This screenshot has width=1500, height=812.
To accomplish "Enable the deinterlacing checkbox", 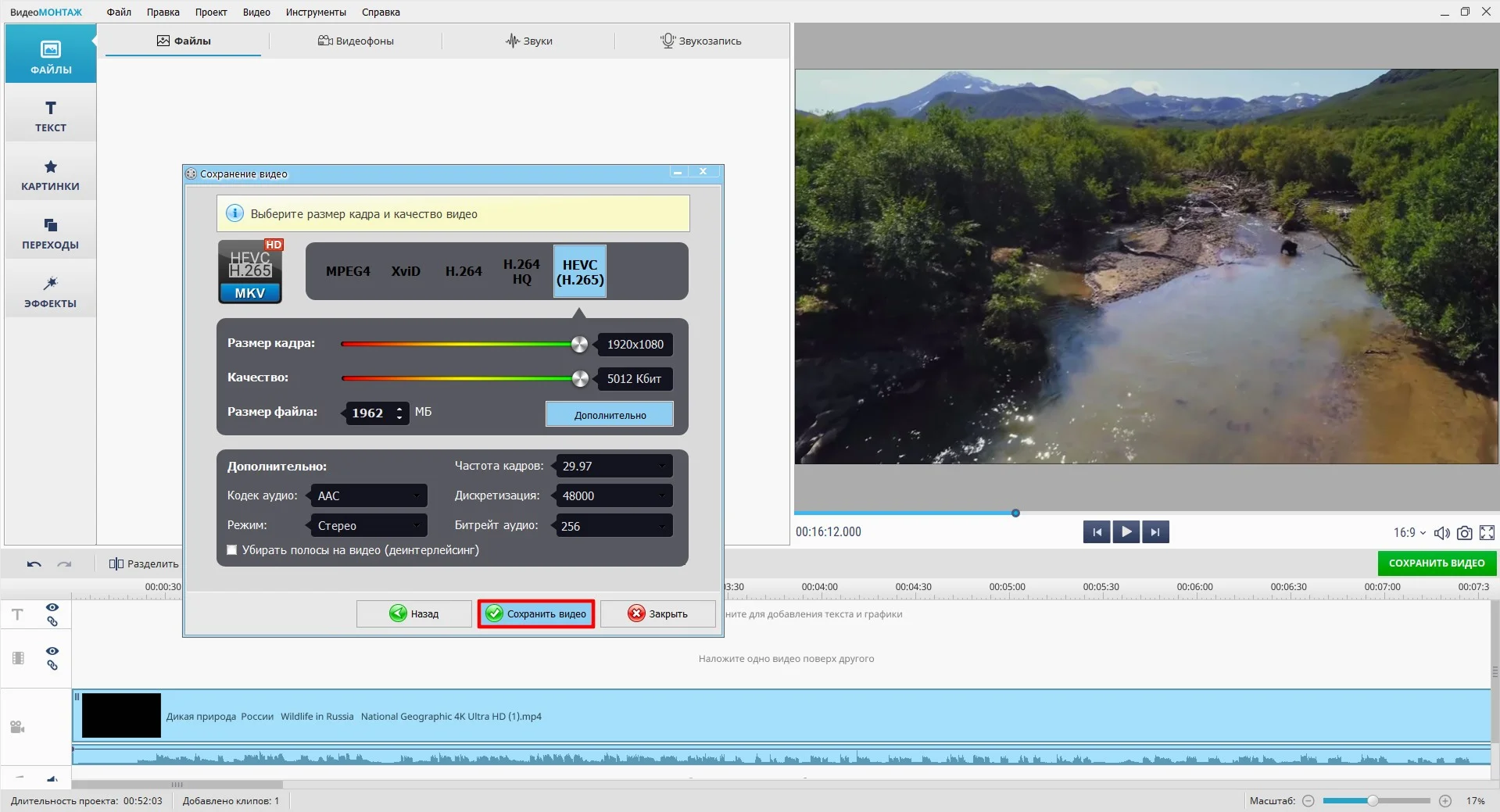I will 232,550.
